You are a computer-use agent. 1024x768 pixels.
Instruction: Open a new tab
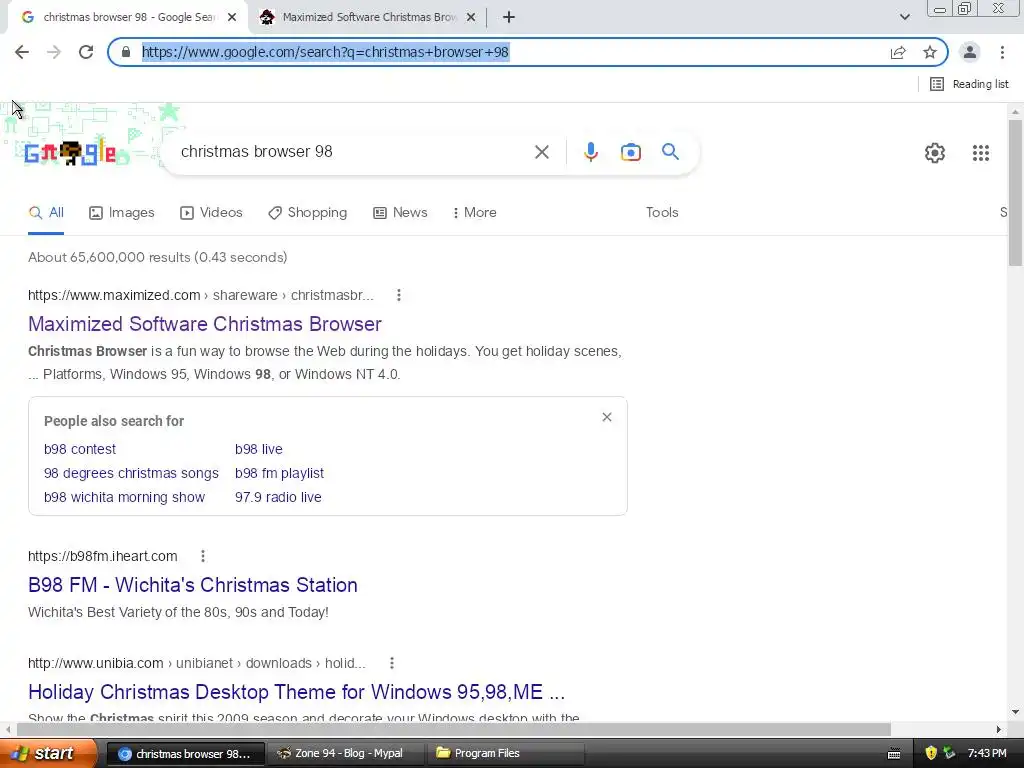click(x=509, y=18)
